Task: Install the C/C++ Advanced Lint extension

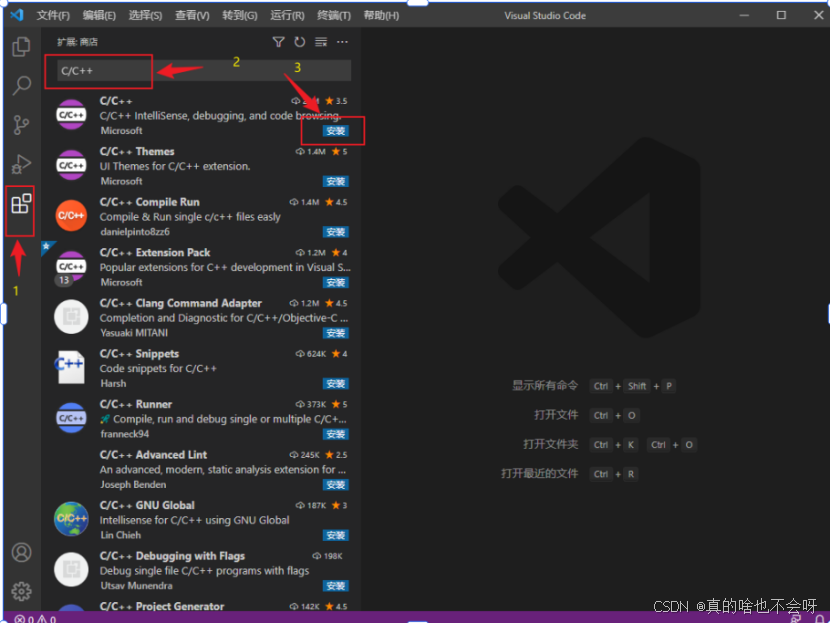Action: click(x=336, y=485)
